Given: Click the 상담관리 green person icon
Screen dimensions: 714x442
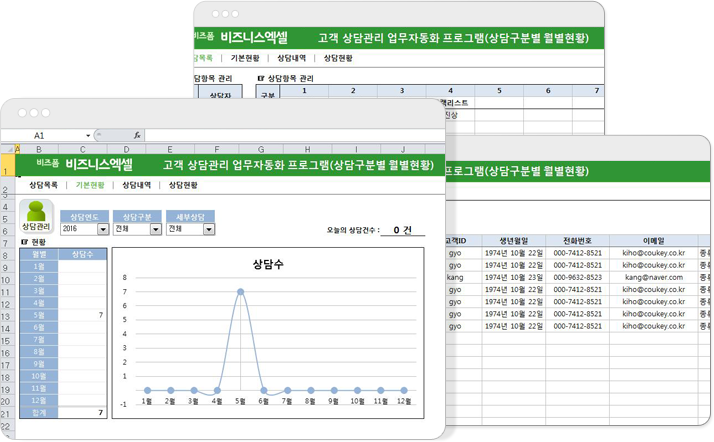Looking at the screenshot, I should coord(36,216).
